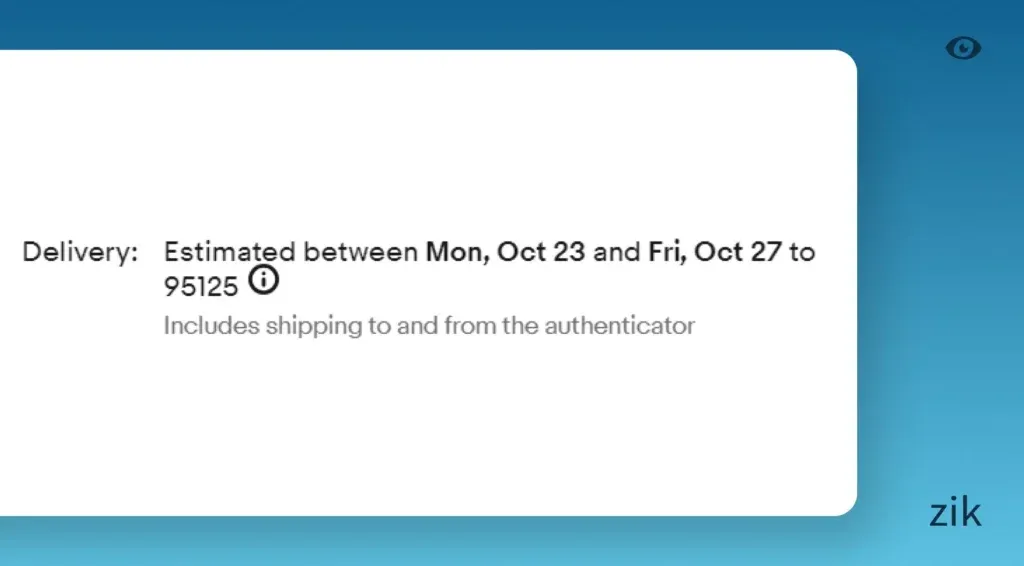This screenshot has height=566, width=1024.
Task: Click the number 27 in the end date
Action: coord(765,252)
